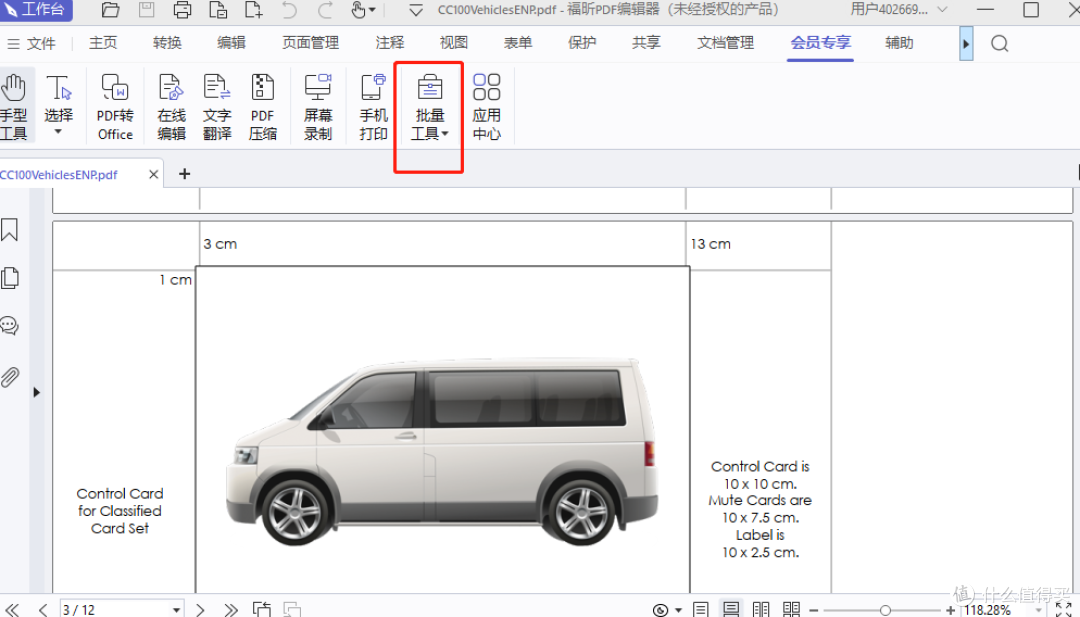Enable continuous facing pages view
Viewport: 1080px width, 617px height.
(x=791, y=609)
